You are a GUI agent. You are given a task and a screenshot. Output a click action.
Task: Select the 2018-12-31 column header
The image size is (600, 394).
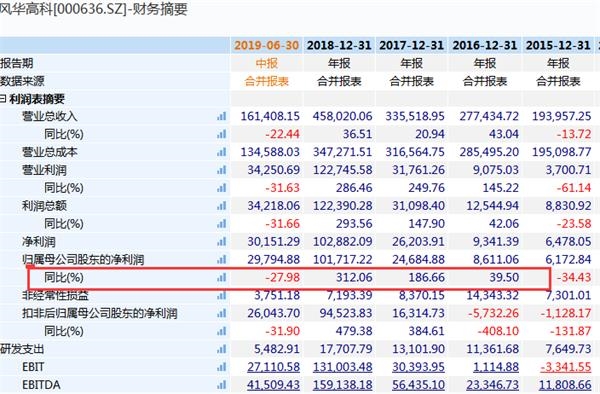[339, 45]
